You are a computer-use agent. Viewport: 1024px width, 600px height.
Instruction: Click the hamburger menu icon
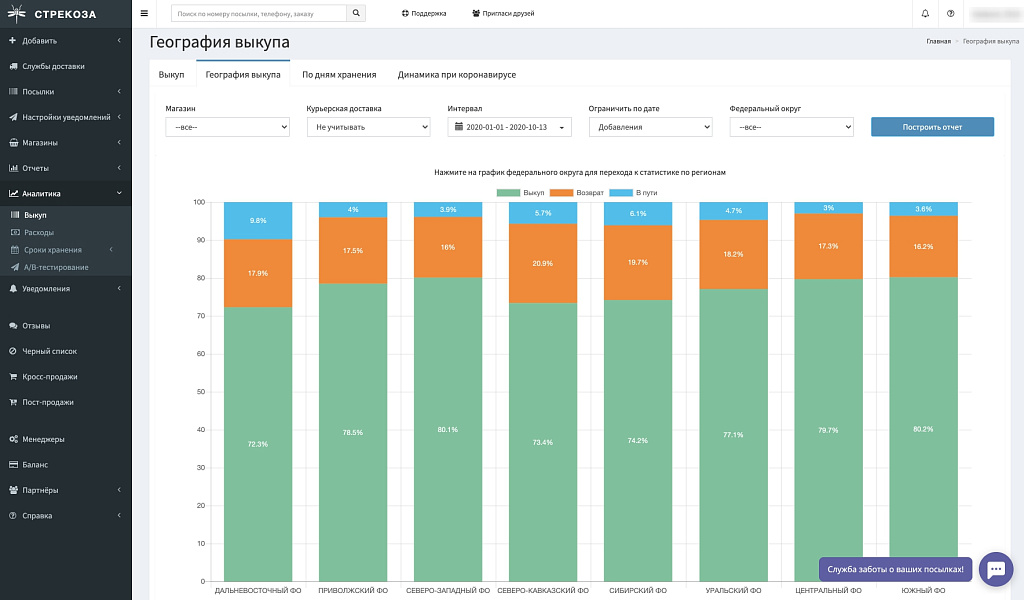click(144, 14)
